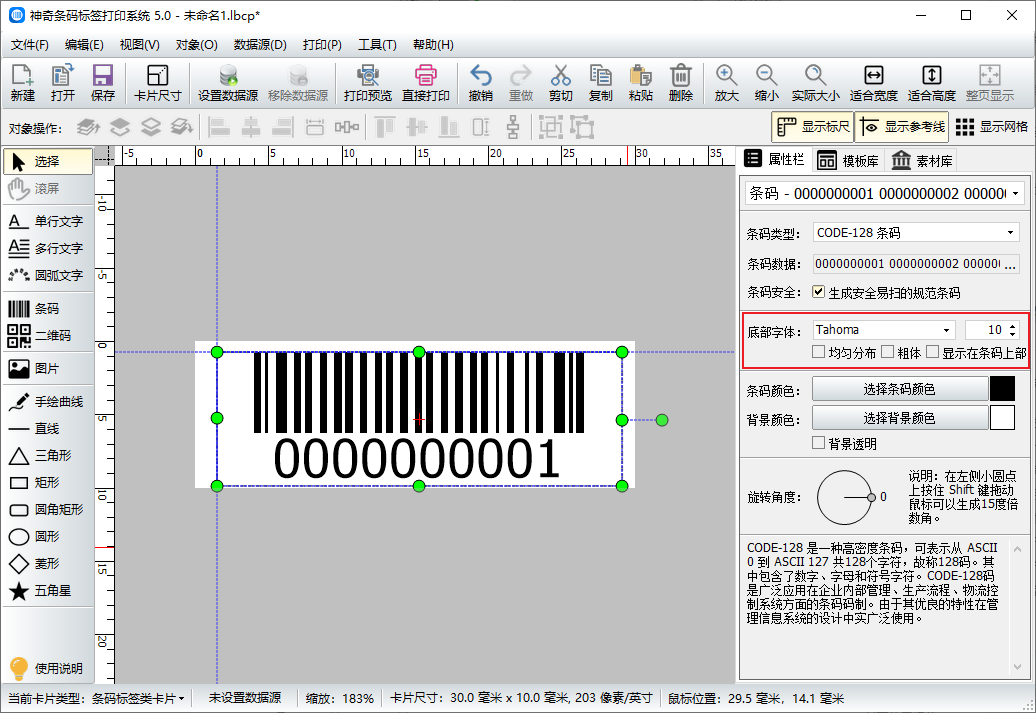The image size is (1036, 713).
Task: Select the 图片 image tool
Action: coord(48,369)
